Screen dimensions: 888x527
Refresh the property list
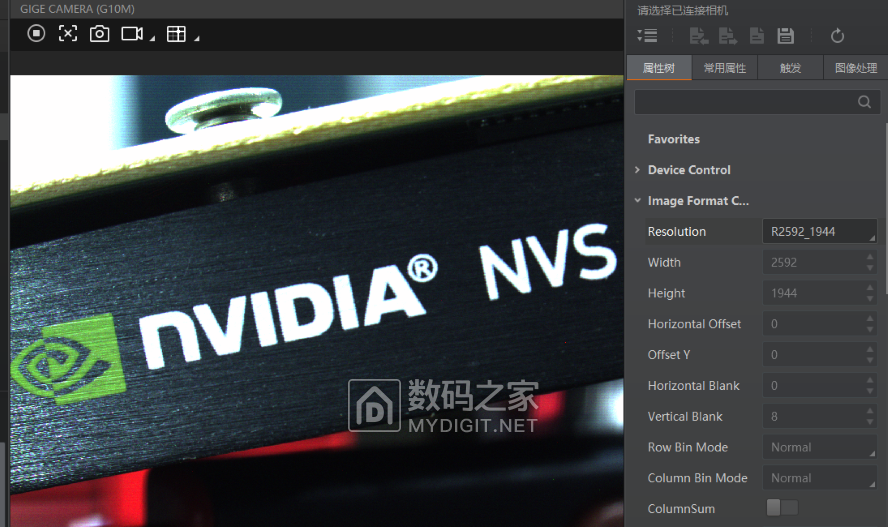(x=837, y=36)
